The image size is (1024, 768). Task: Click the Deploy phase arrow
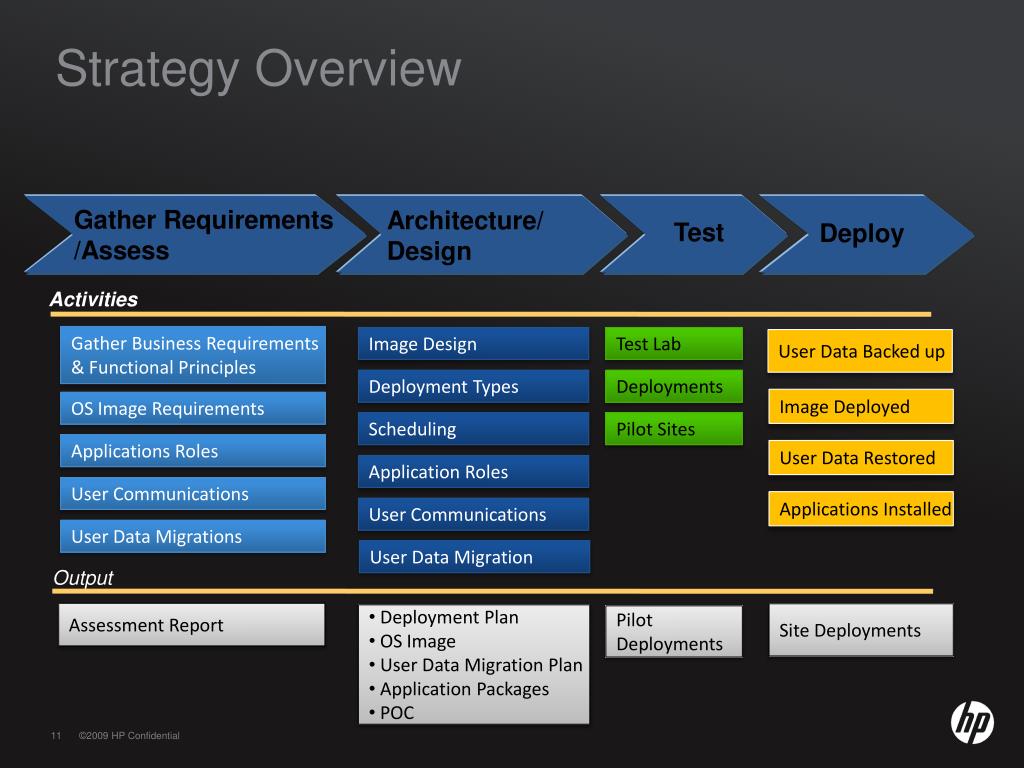(x=867, y=234)
